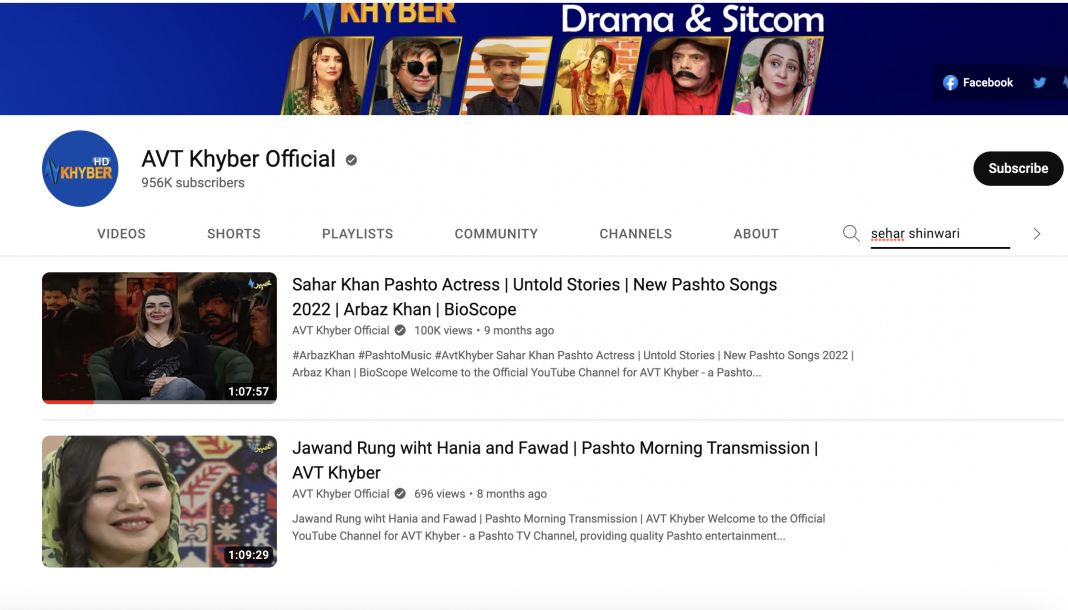Click verified checkmark under Jawand Rung video
Viewport: 1068px width, 610px height.
400,494
